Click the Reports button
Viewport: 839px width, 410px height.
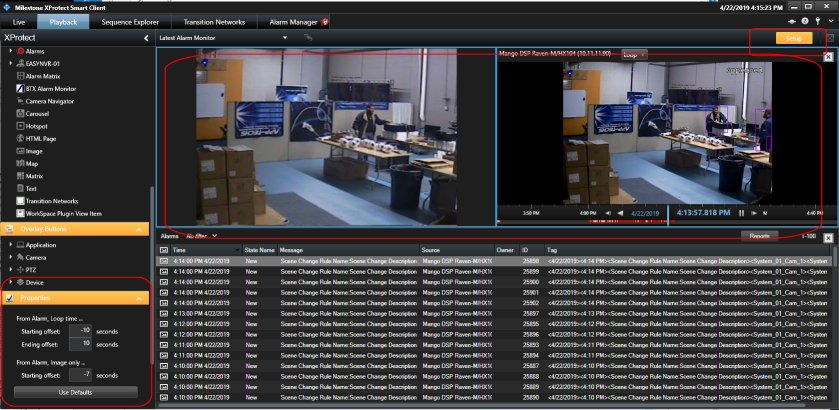pos(759,236)
